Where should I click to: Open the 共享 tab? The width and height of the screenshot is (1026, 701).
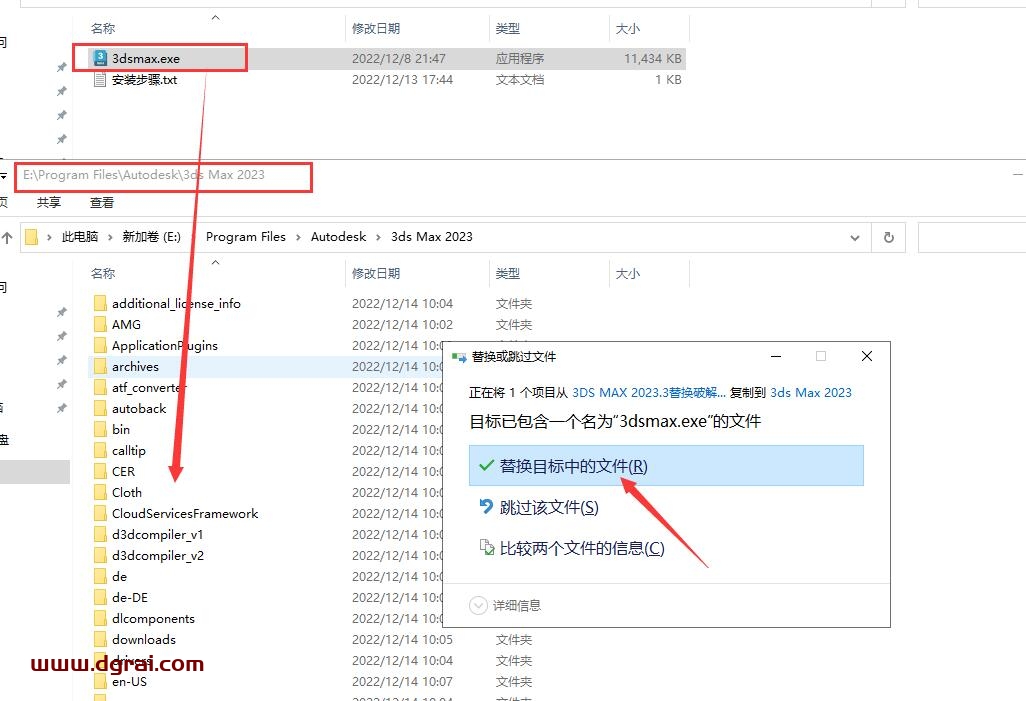pos(49,202)
